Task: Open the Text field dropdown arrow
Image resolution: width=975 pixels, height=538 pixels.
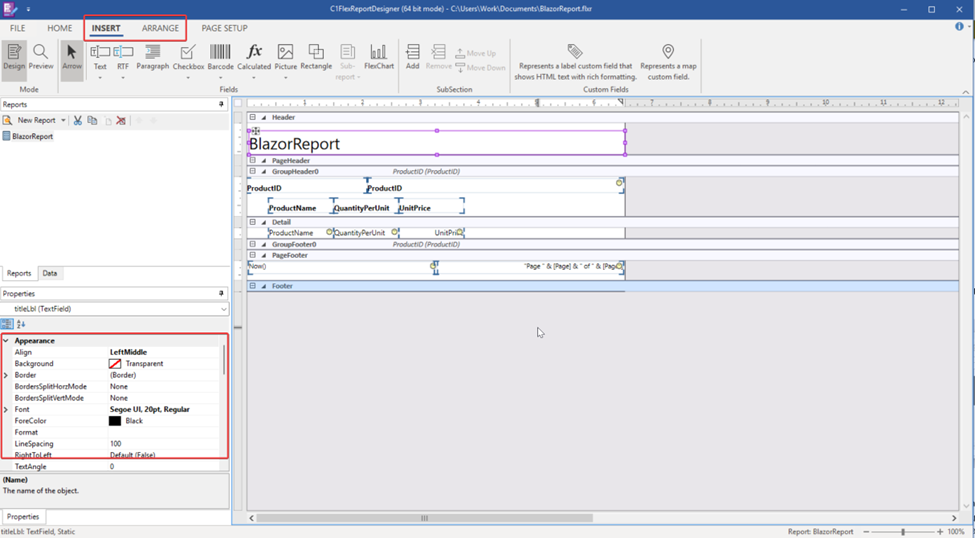Action: (x=100, y=78)
